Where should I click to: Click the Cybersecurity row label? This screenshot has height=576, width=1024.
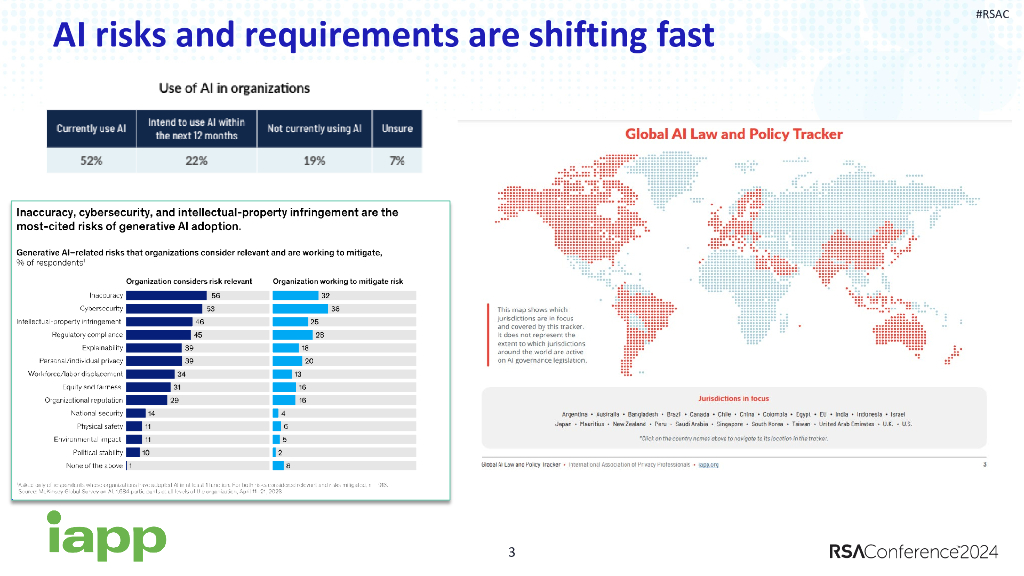101,308
